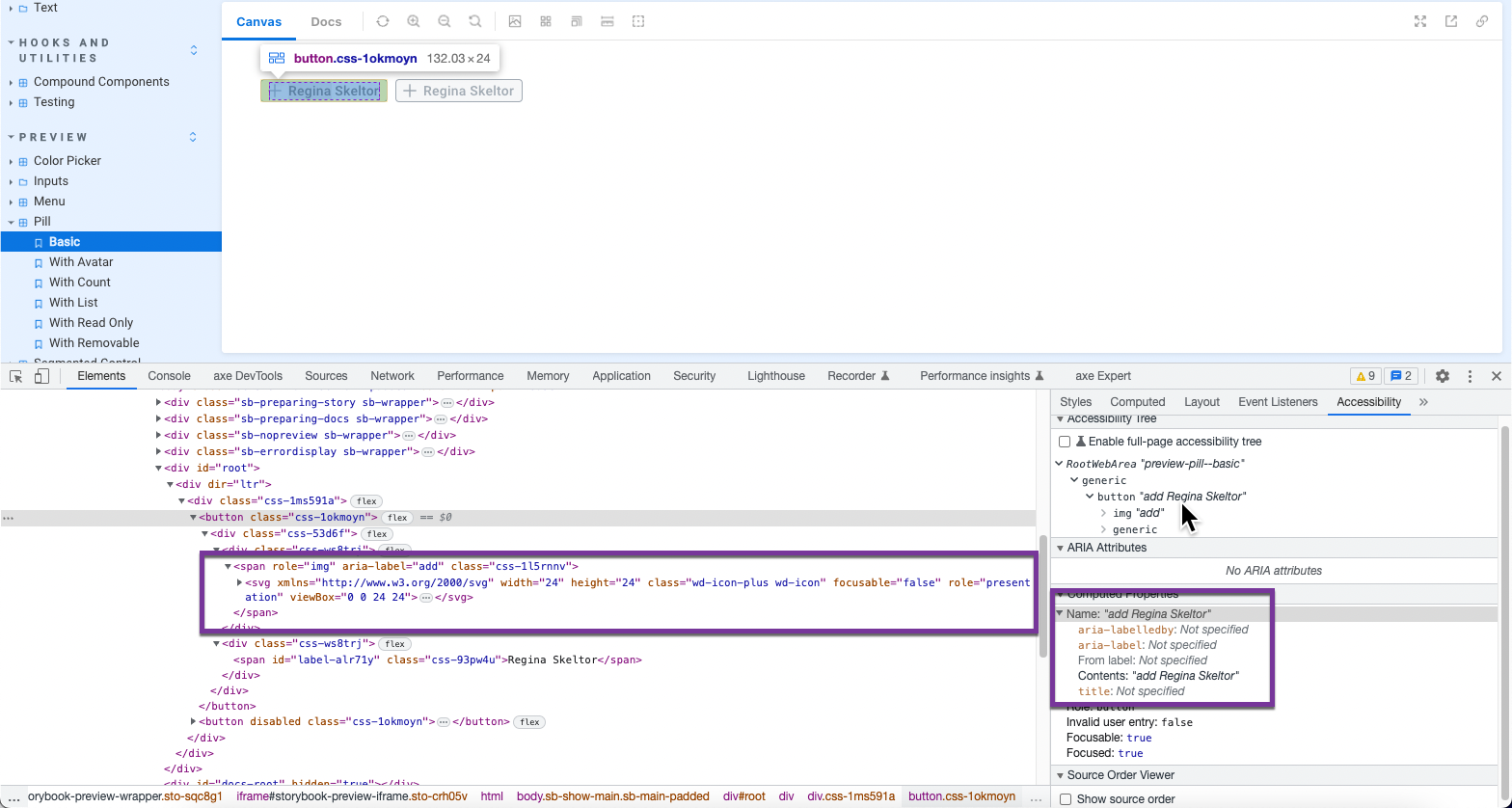
Task: Open the With Removable story
Action: pos(94,343)
